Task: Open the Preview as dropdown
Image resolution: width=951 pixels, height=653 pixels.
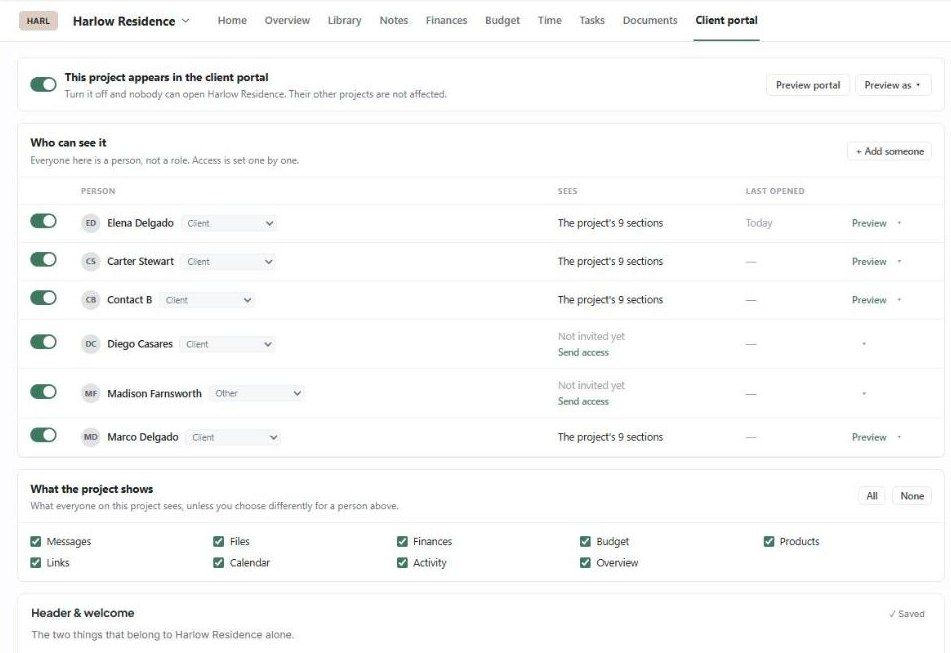Action: 893,85
